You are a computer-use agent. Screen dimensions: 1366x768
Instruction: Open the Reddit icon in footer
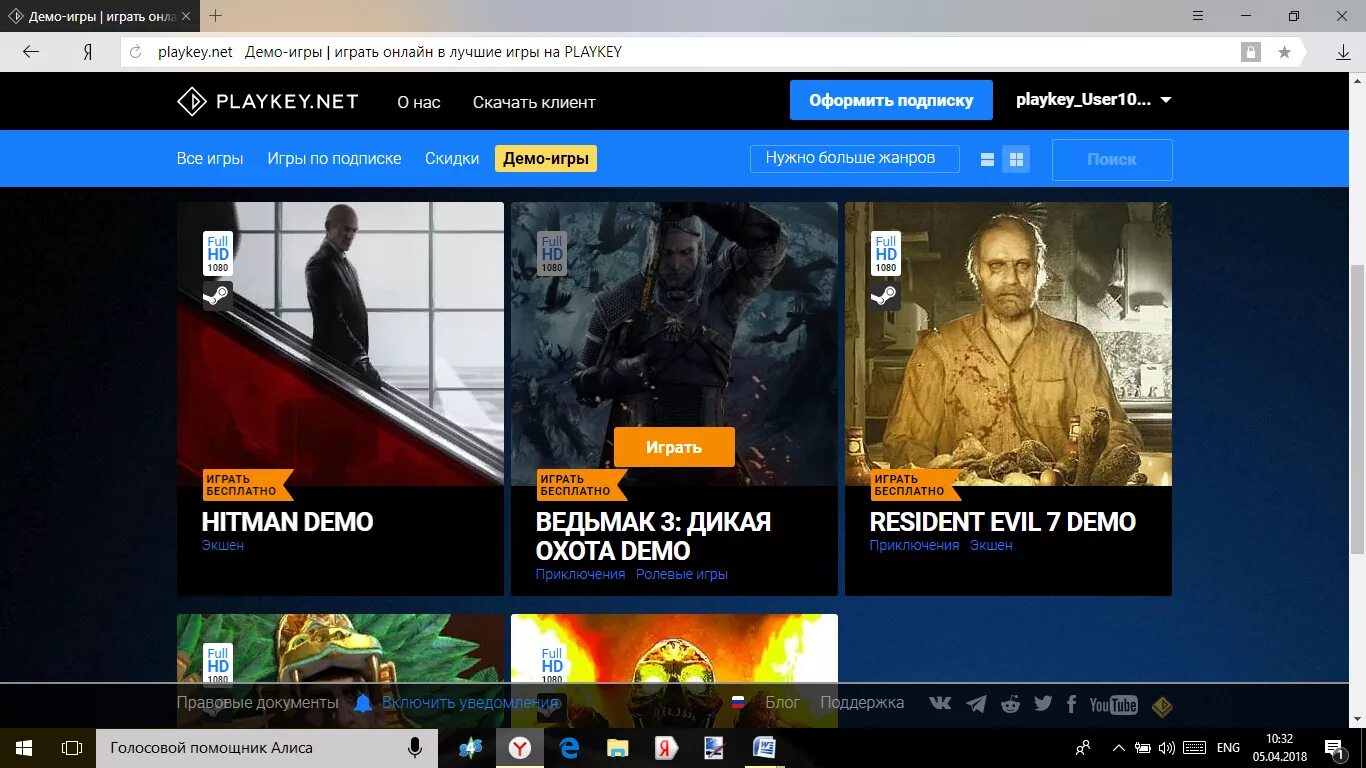(x=1010, y=703)
